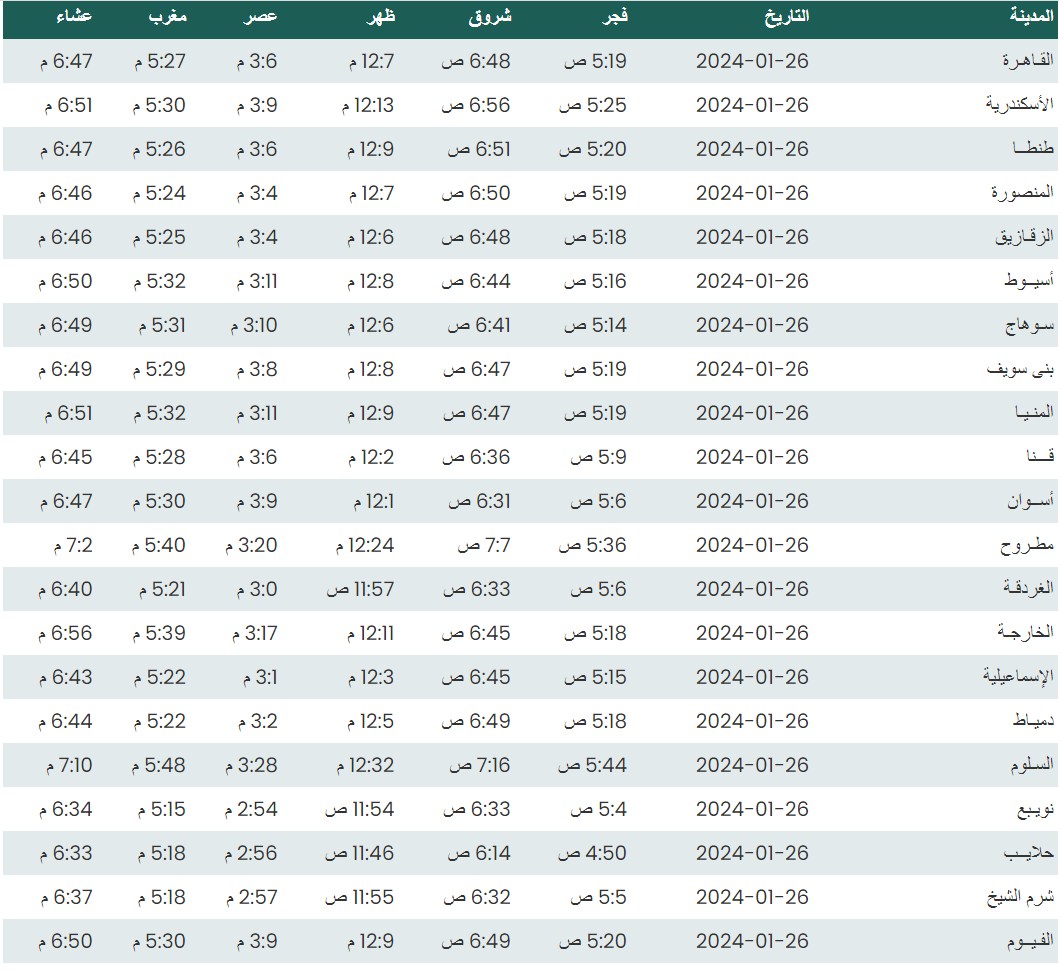Screen dimensions: 1059x970
Task: Click the 7:7 ص sunrise time for مطروح
Action: point(484,545)
